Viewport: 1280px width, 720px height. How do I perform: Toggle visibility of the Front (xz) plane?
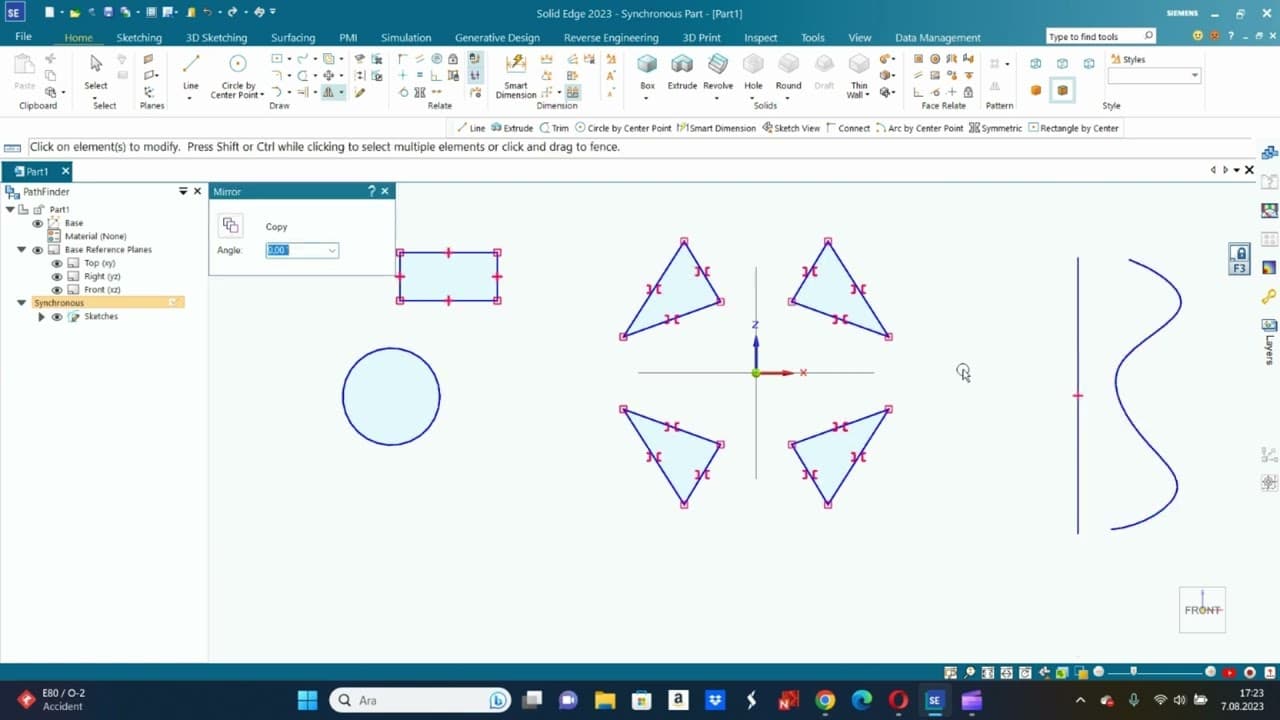(x=57, y=290)
